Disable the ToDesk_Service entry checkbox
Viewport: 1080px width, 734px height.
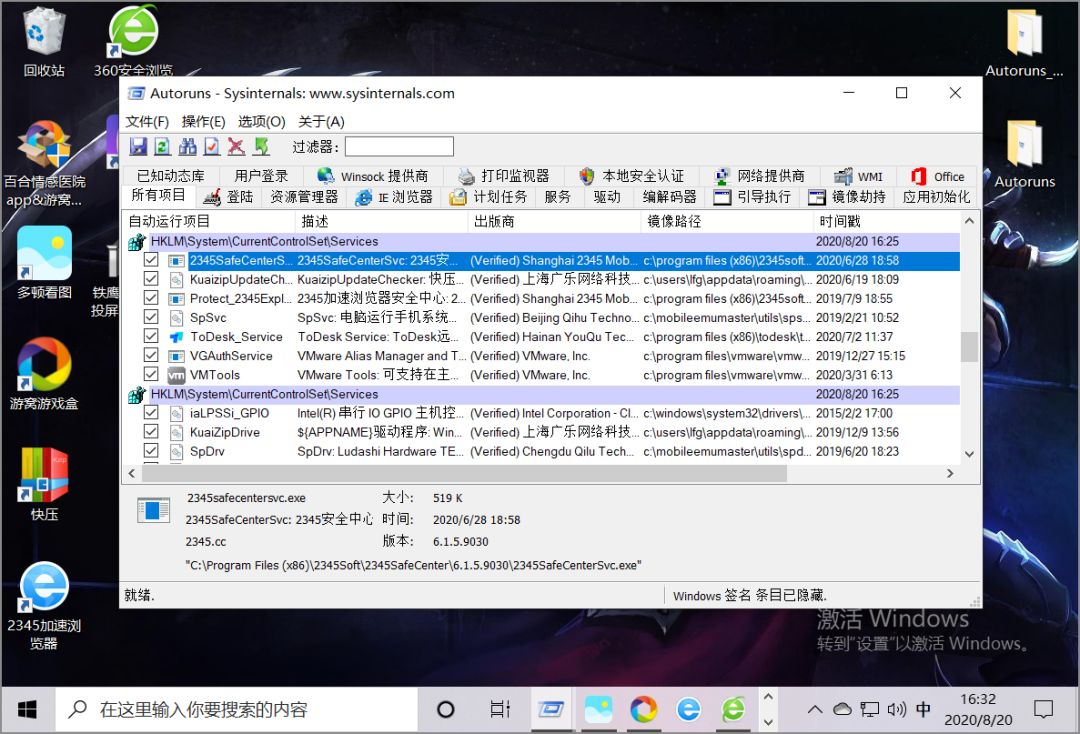point(151,336)
